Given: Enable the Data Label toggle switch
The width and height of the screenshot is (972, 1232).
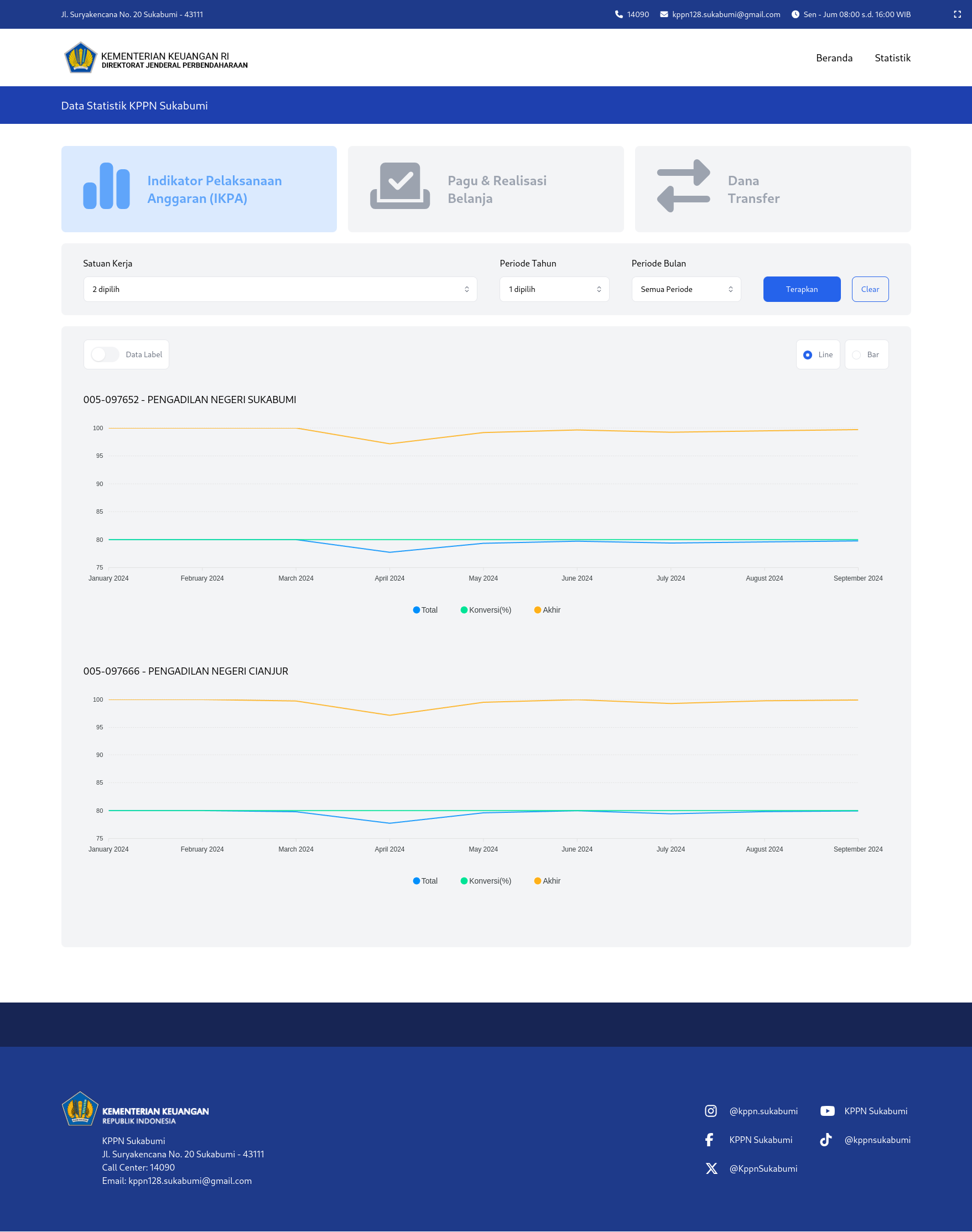Looking at the screenshot, I should coord(105,354).
